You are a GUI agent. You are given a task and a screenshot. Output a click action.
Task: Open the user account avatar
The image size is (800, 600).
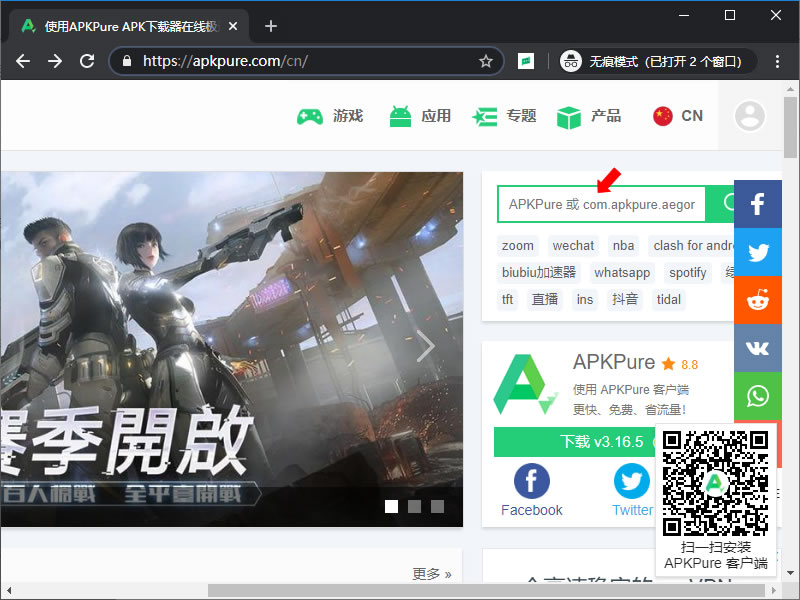pyautogui.click(x=749, y=116)
